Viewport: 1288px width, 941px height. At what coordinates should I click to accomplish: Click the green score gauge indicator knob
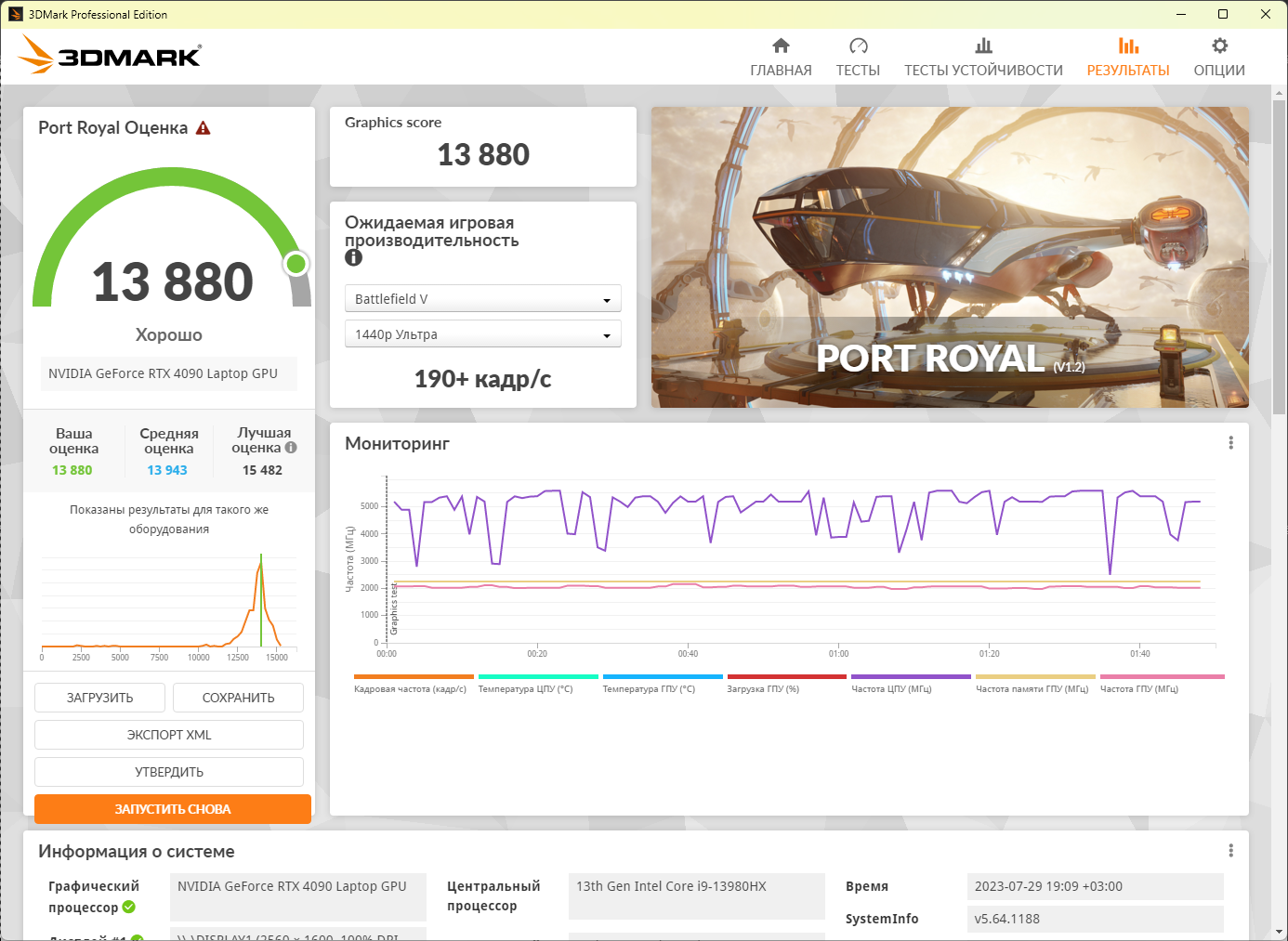tap(296, 264)
